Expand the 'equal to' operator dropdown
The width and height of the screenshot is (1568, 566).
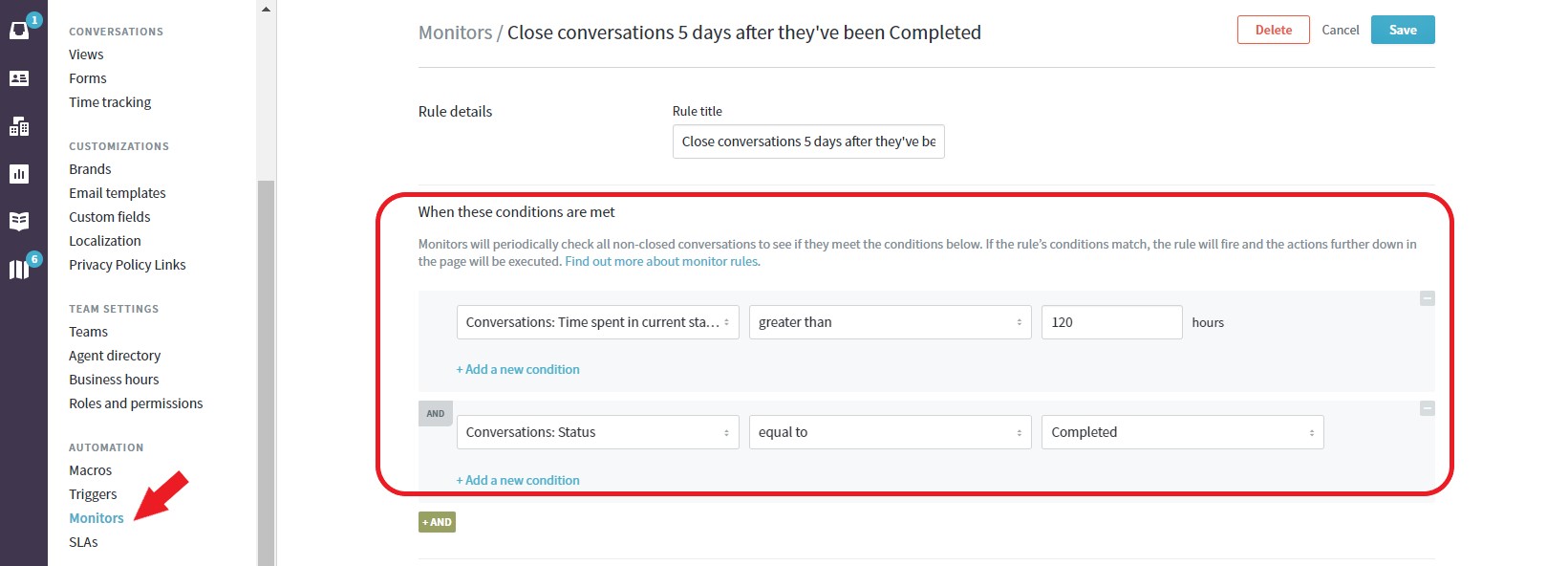(890, 432)
